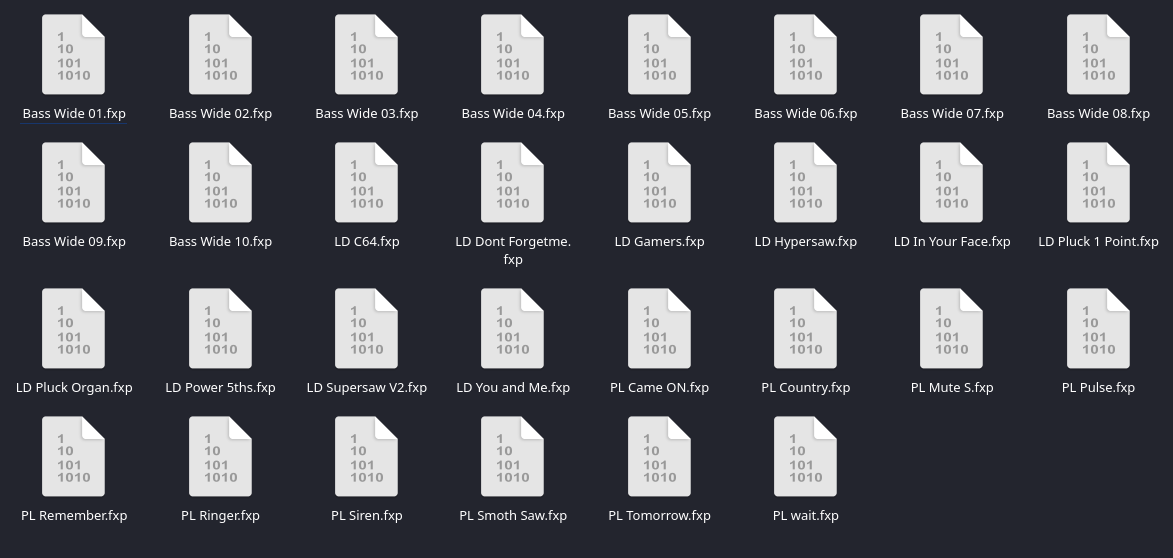Click the 'LD Power 5ths.fxp' filename label
The width and height of the screenshot is (1173, 558).
(x=220, y=387)
